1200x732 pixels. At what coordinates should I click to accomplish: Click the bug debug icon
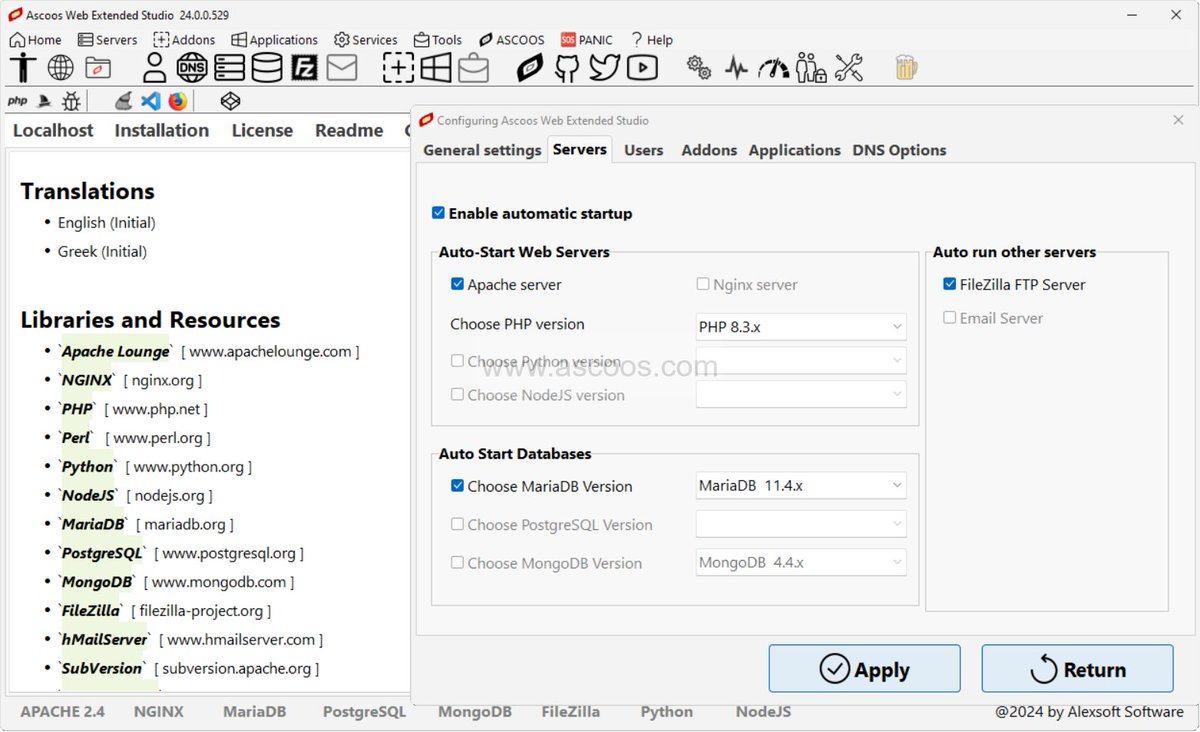pos(71,101)
